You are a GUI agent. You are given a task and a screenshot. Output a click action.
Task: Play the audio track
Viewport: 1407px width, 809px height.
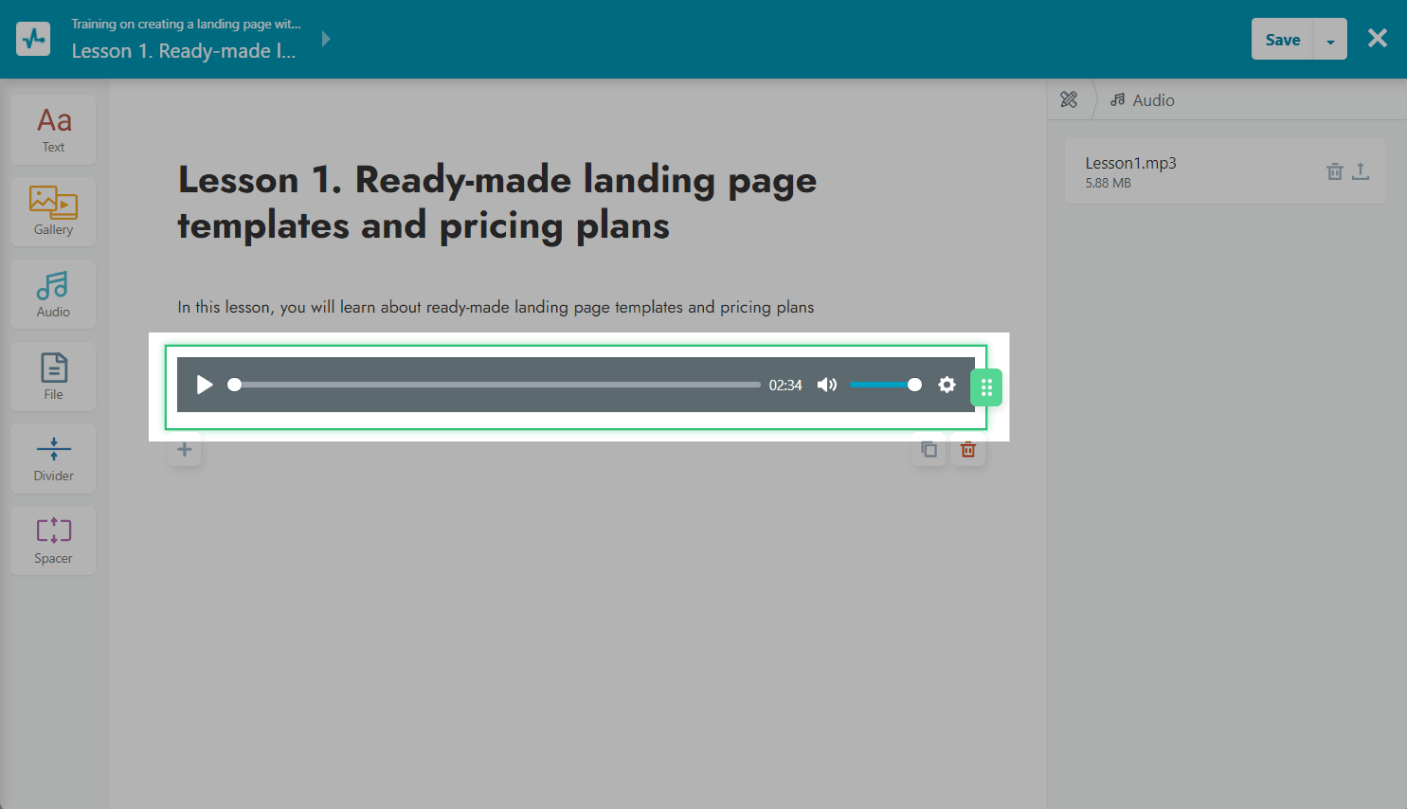(204, 385)
